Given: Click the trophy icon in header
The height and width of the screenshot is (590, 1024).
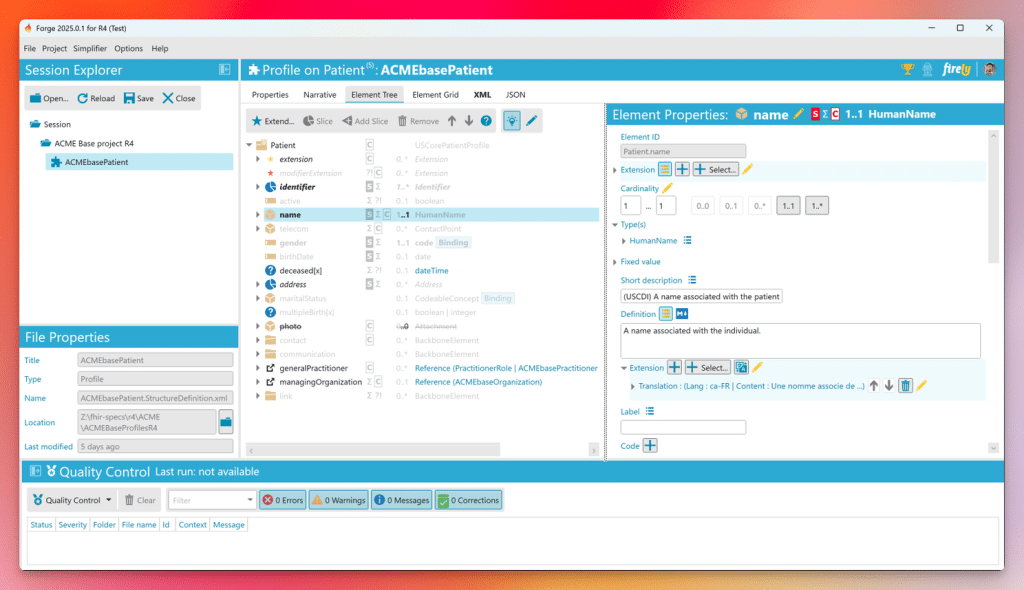Looking at the screenshot, I should (x=908, y=69).
